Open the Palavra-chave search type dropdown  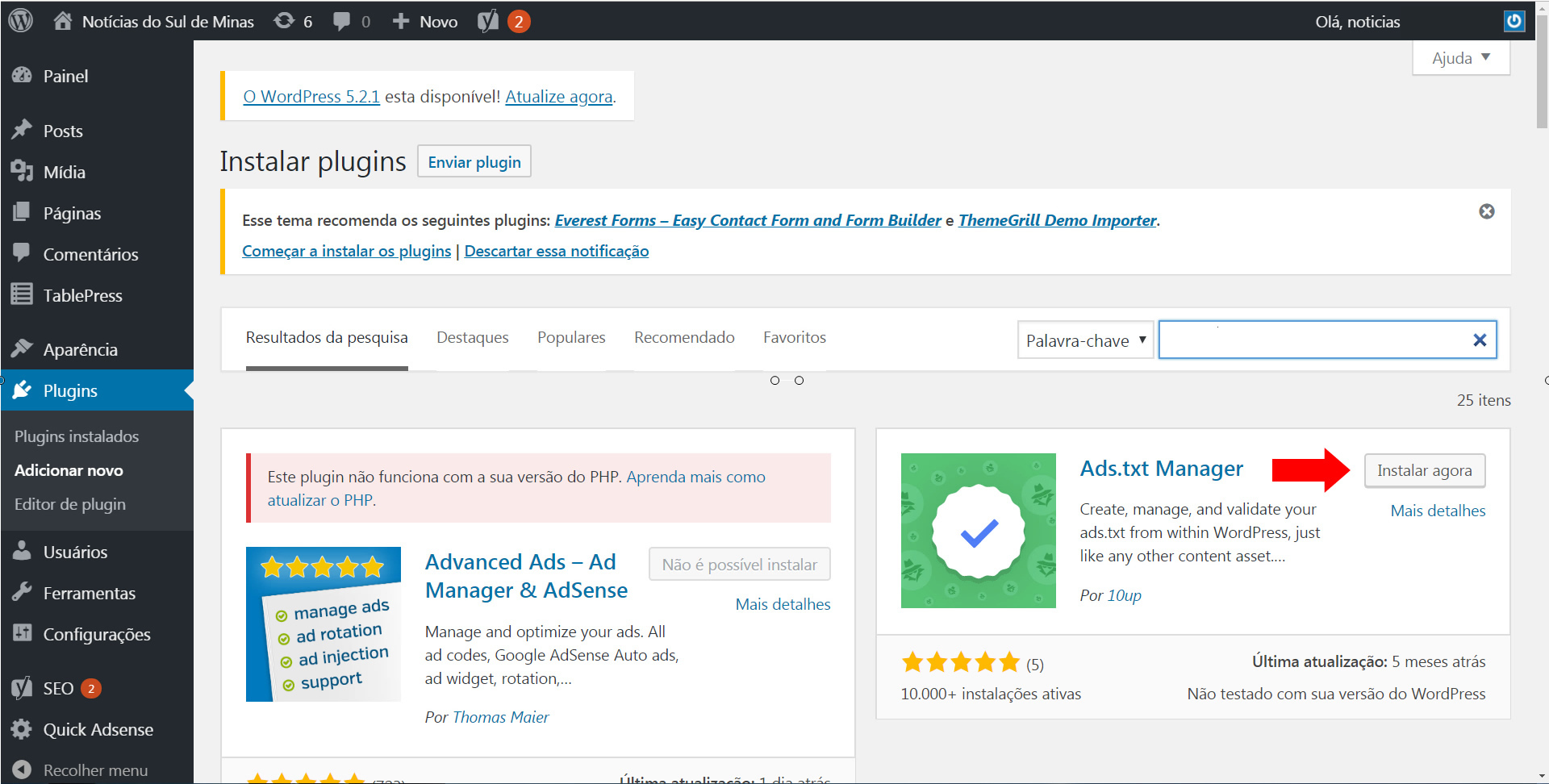point(1086,340)
